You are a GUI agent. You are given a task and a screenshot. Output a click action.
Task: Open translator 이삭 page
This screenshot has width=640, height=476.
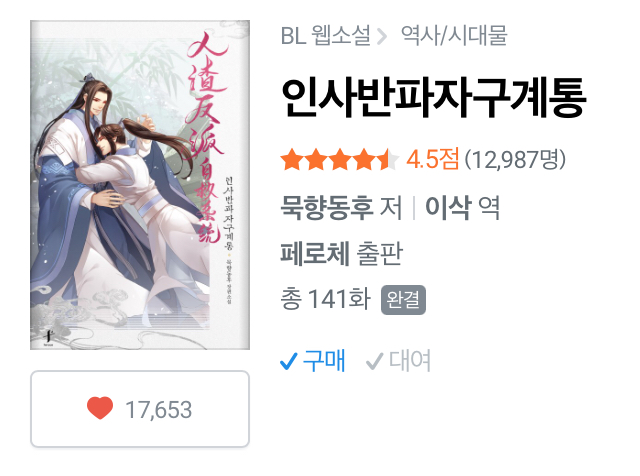click(448, 208)
